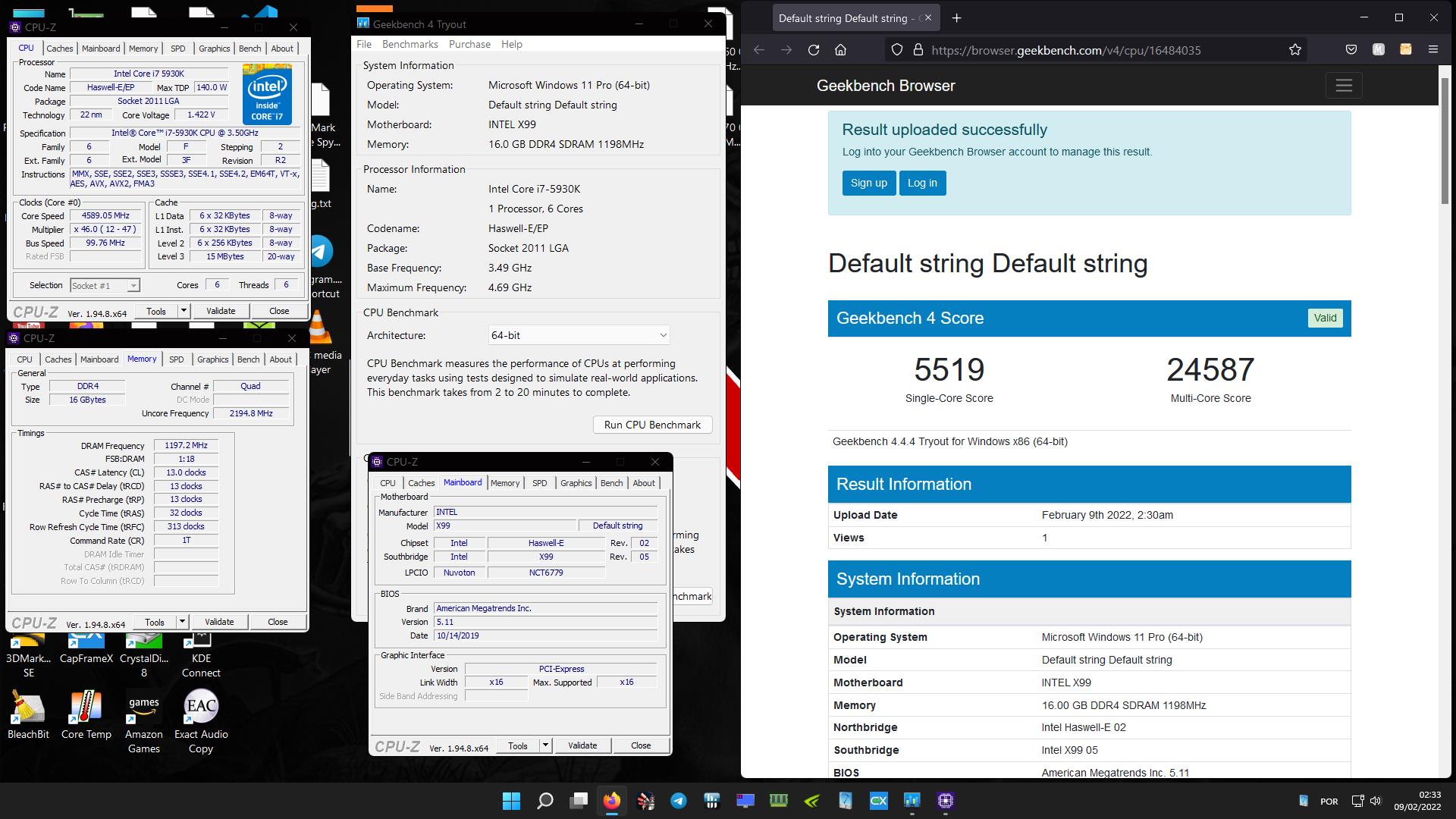This screenshot has width=1456, height=819.
Task: Click the Multi-Core Score value 24587
Action: (1210, 369)
